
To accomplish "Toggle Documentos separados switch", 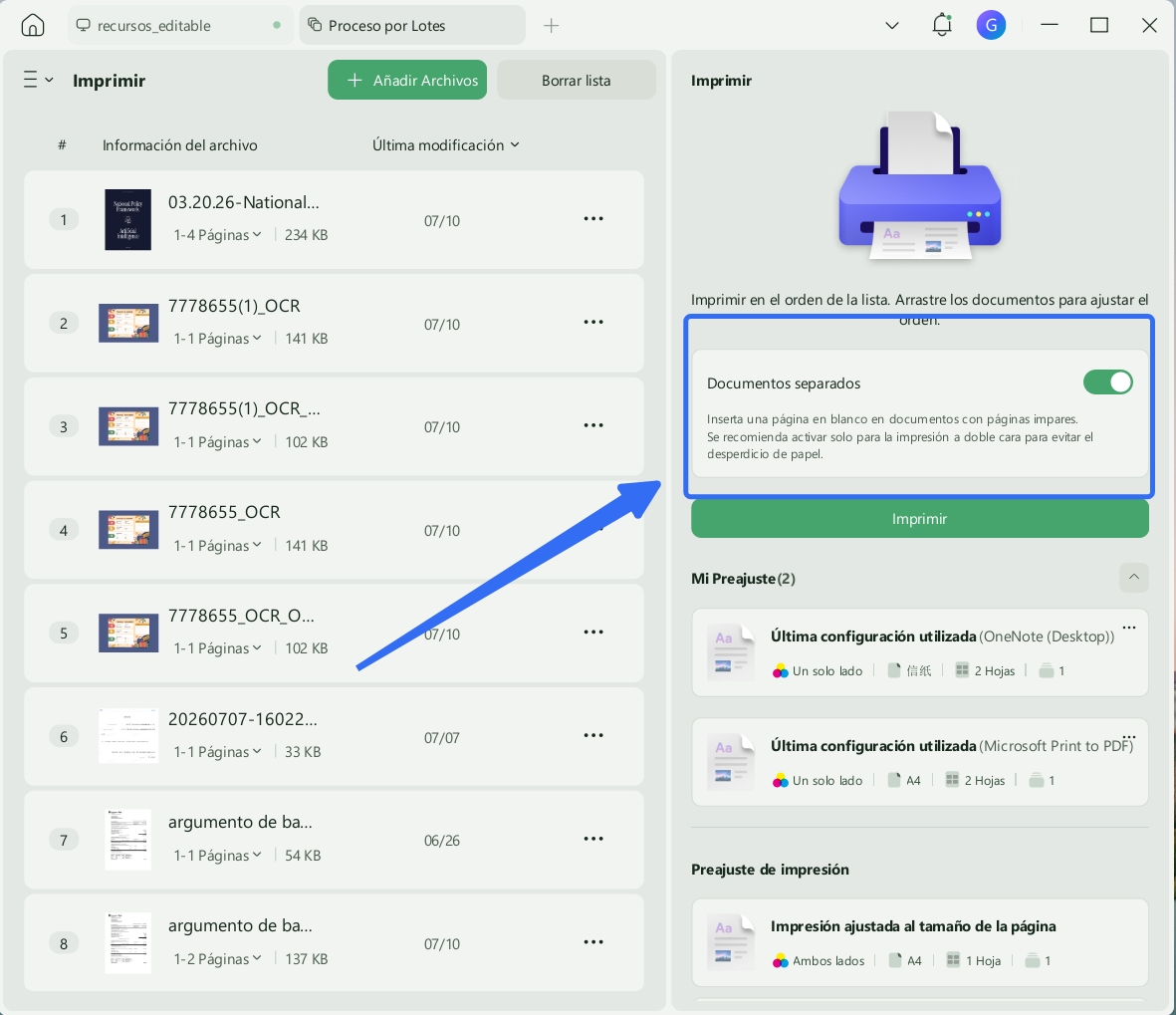I will (1107, 382).
